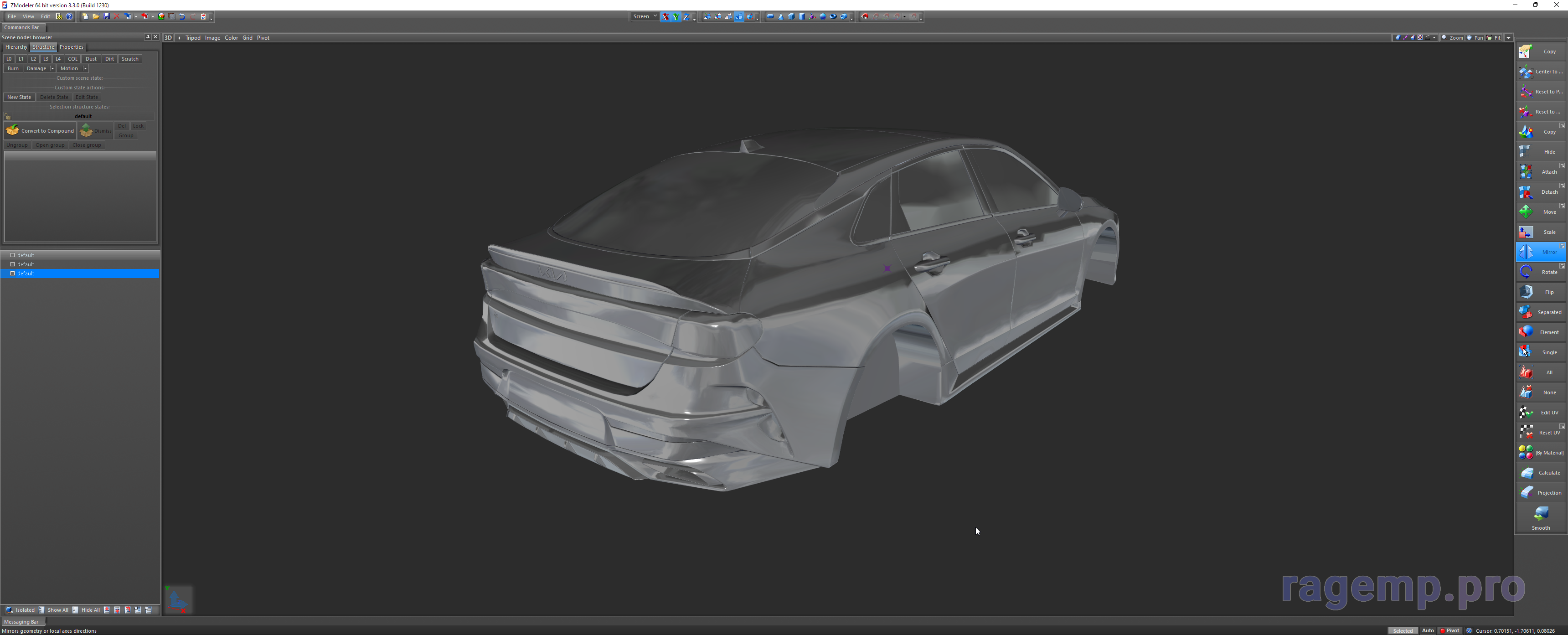This screenshot has width=1568, height=635.
Task: Toggle Auto mode in the status bar
Action: [x=1428, y=630]
